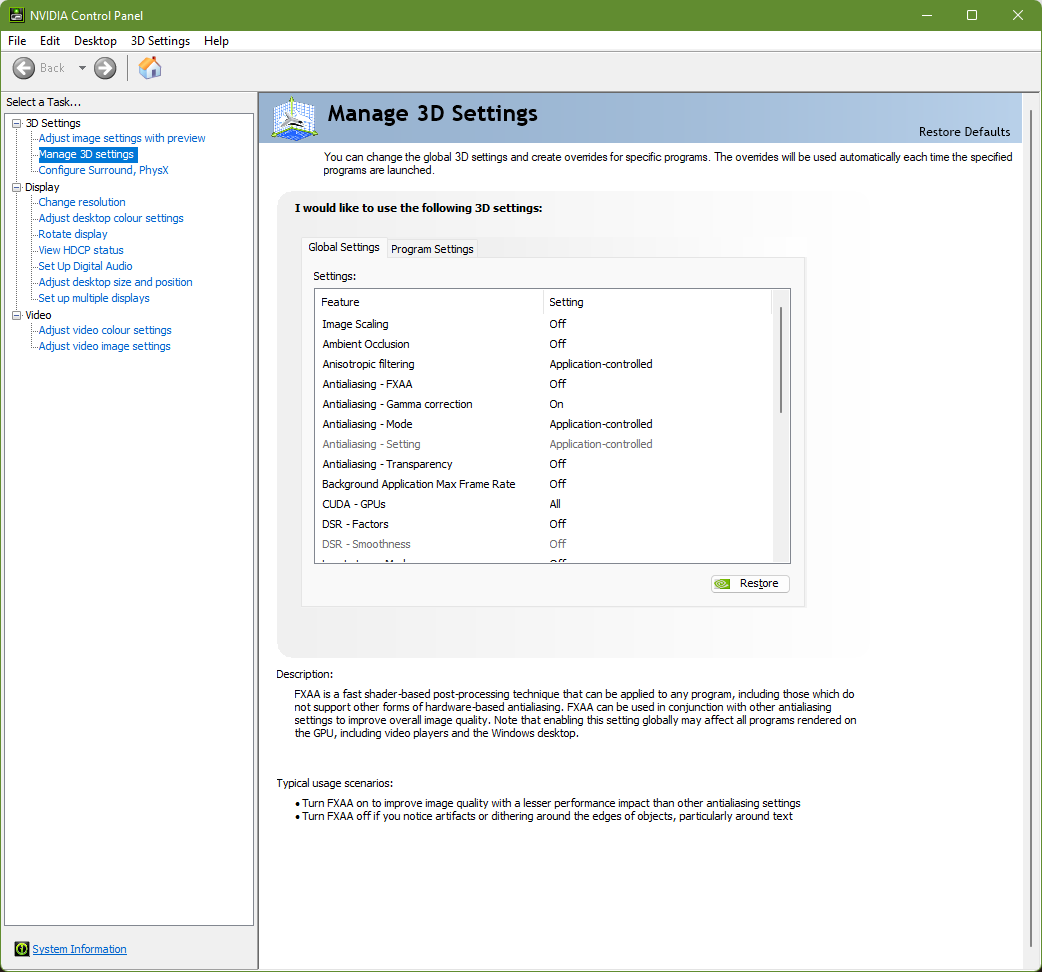The height and width of the screenshot is (972, 1042).
Task: Click the NVIDIA Control Panel title bar icon
Action: coord(17,15)
